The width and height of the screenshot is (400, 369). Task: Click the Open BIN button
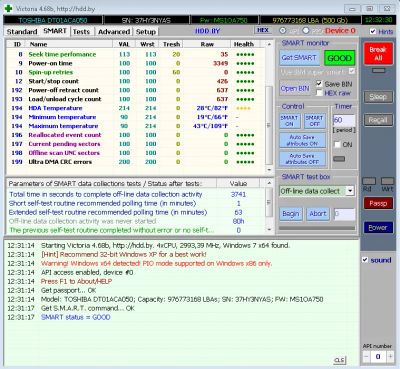295,89
